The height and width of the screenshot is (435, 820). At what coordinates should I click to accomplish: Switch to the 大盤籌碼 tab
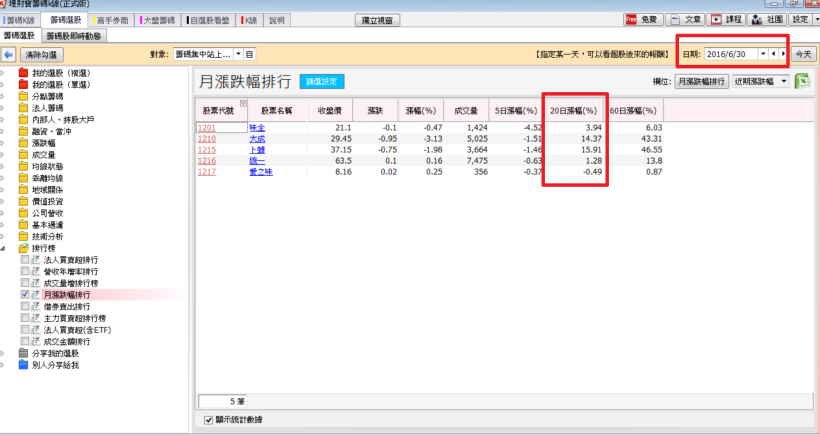click(x=159, y=20)
